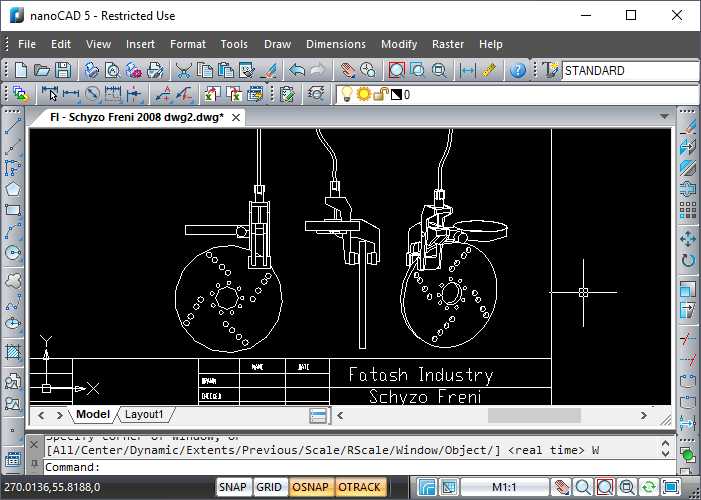Open the STANDARD text style dropdown
The height and width of the screenshot is (500, 701).
630,71
